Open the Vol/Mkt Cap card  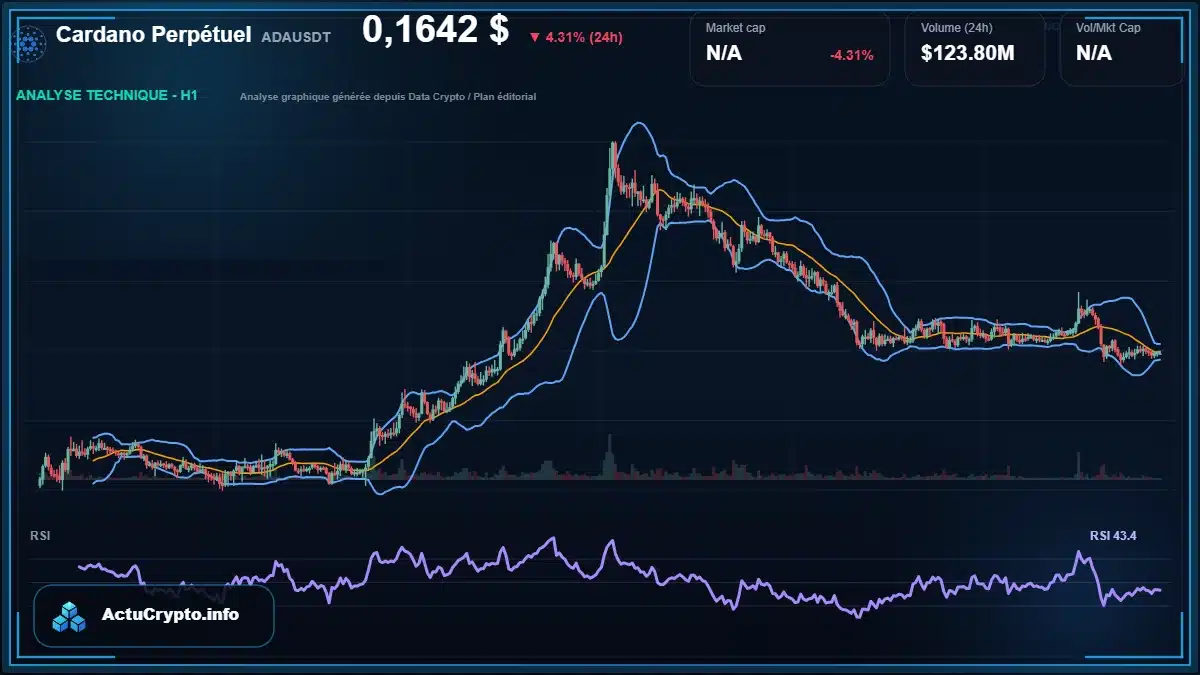(1121, 49)
